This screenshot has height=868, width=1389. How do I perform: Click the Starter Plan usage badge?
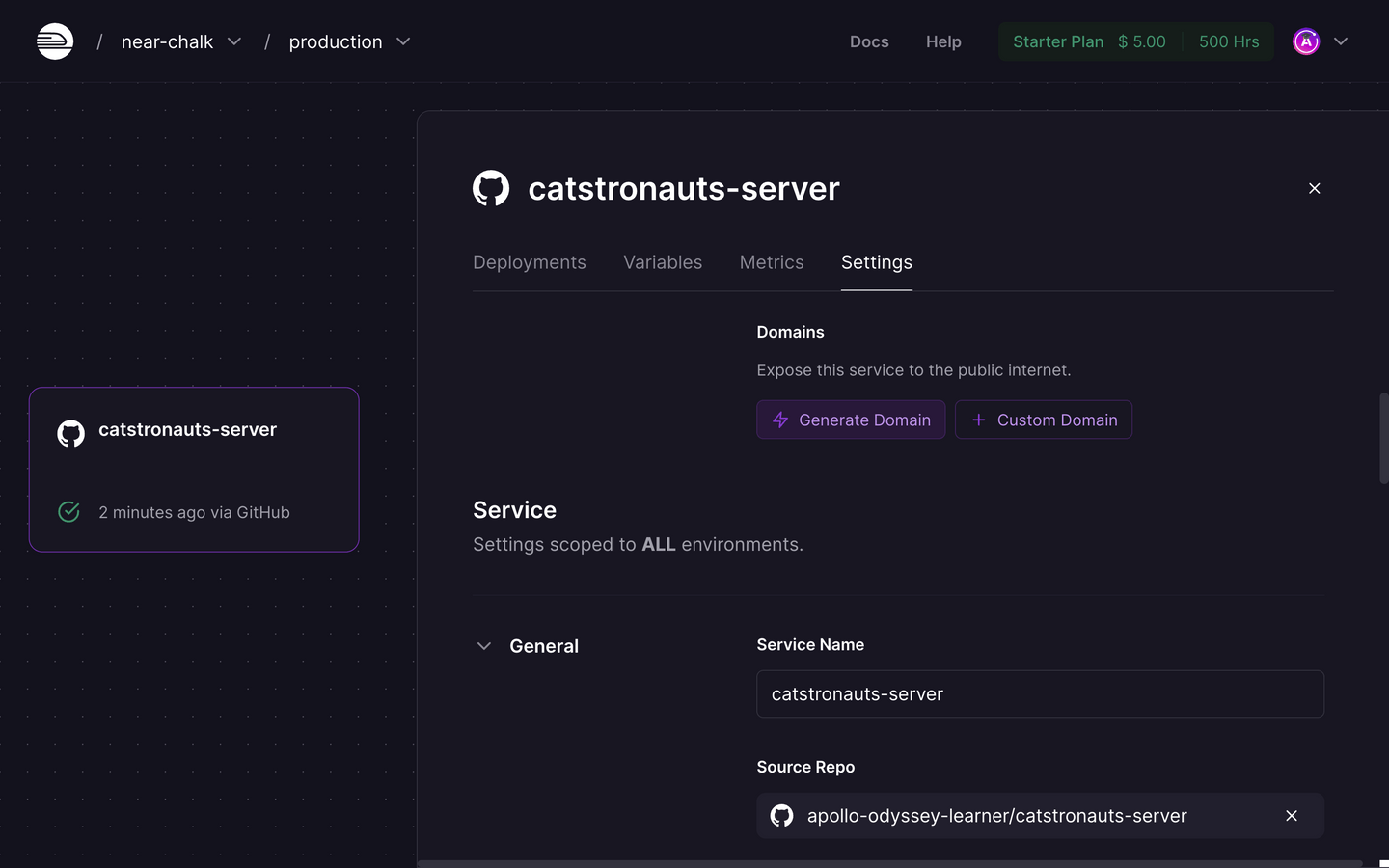point(1135,41)
